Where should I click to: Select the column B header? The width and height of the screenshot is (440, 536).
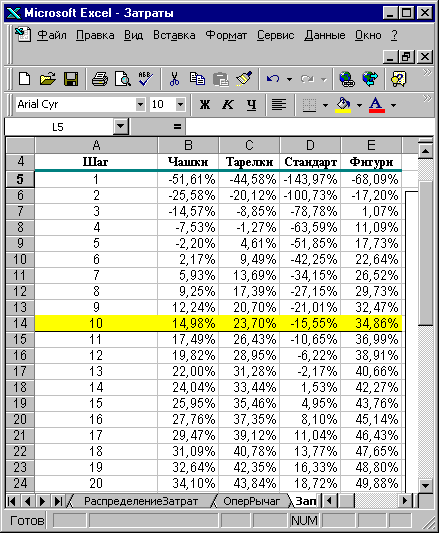pyautogui.click(x=188, y=145)
